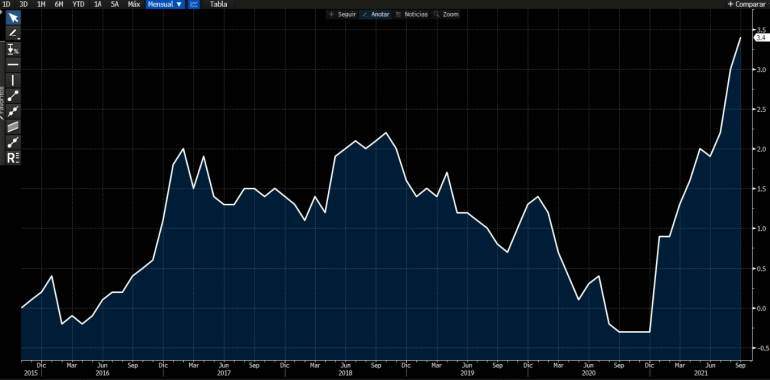
Task: Select the trend line tool
Action: (13, 96)
